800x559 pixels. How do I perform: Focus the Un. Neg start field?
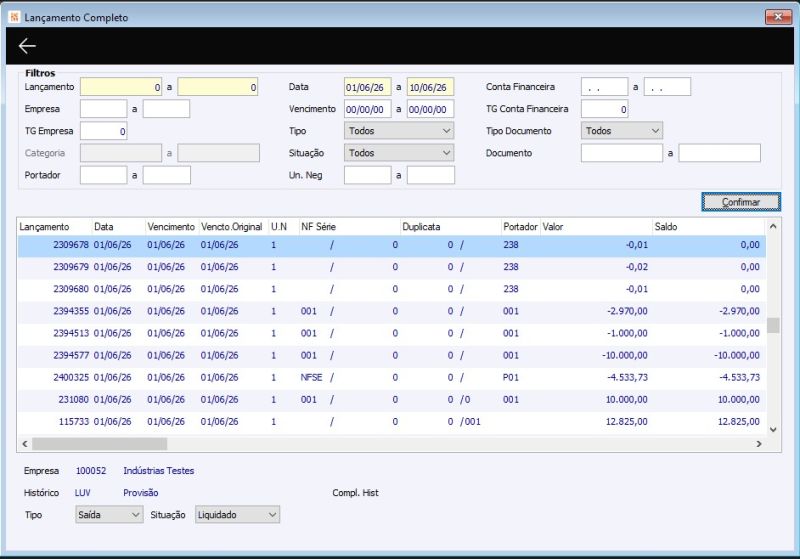[367, 175]
